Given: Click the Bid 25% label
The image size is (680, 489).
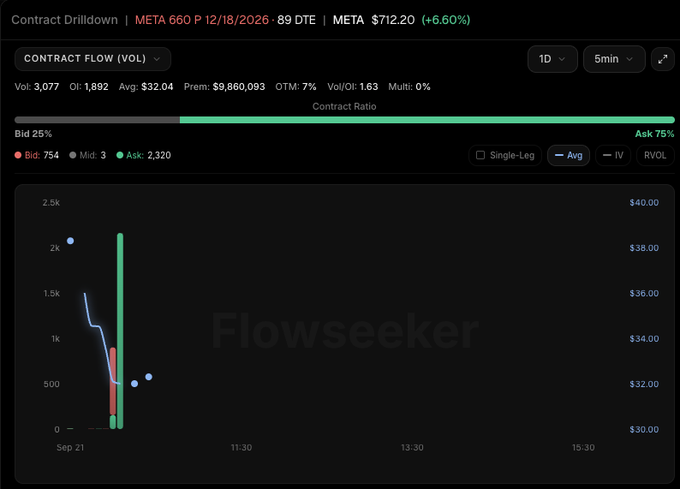Looking at the screenshot, I should (33, 134).
